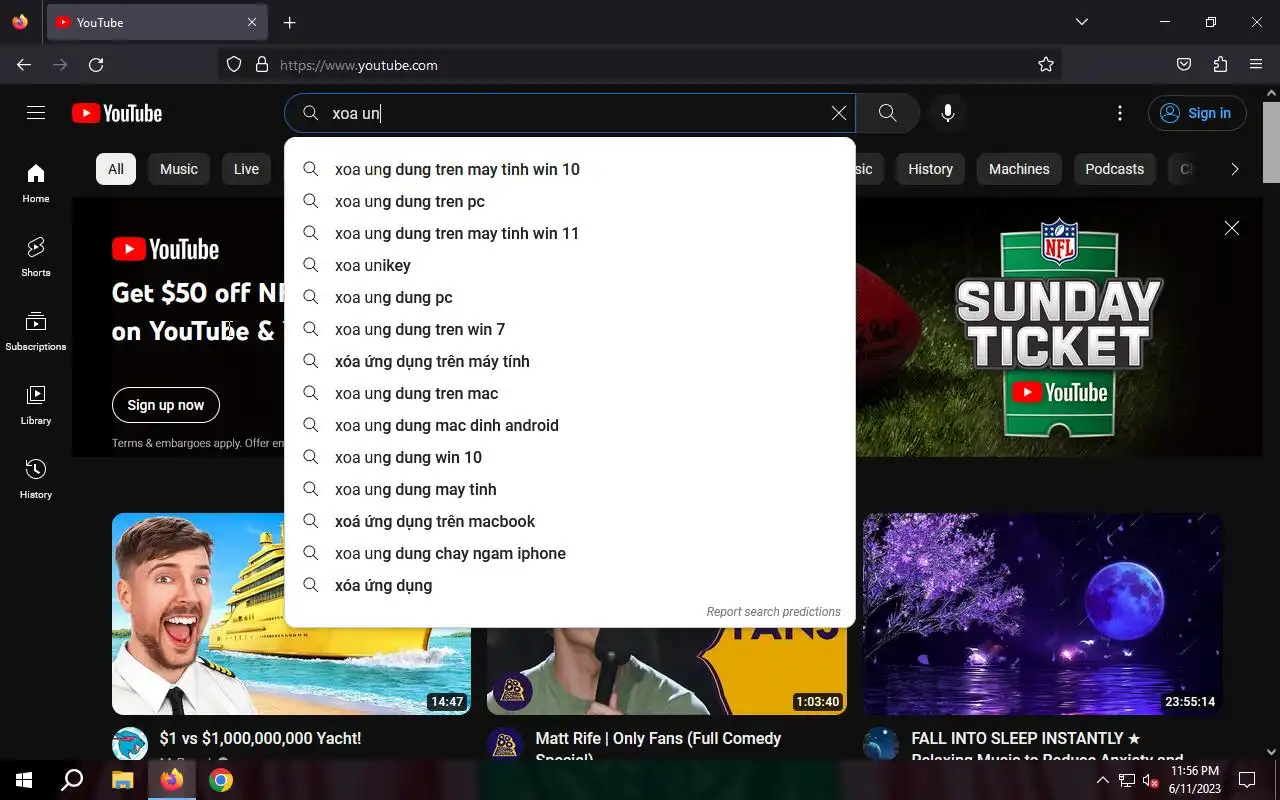Open Library in the sidebar
The height and width of the screenshot is (800, 1280).
[36, 405]
